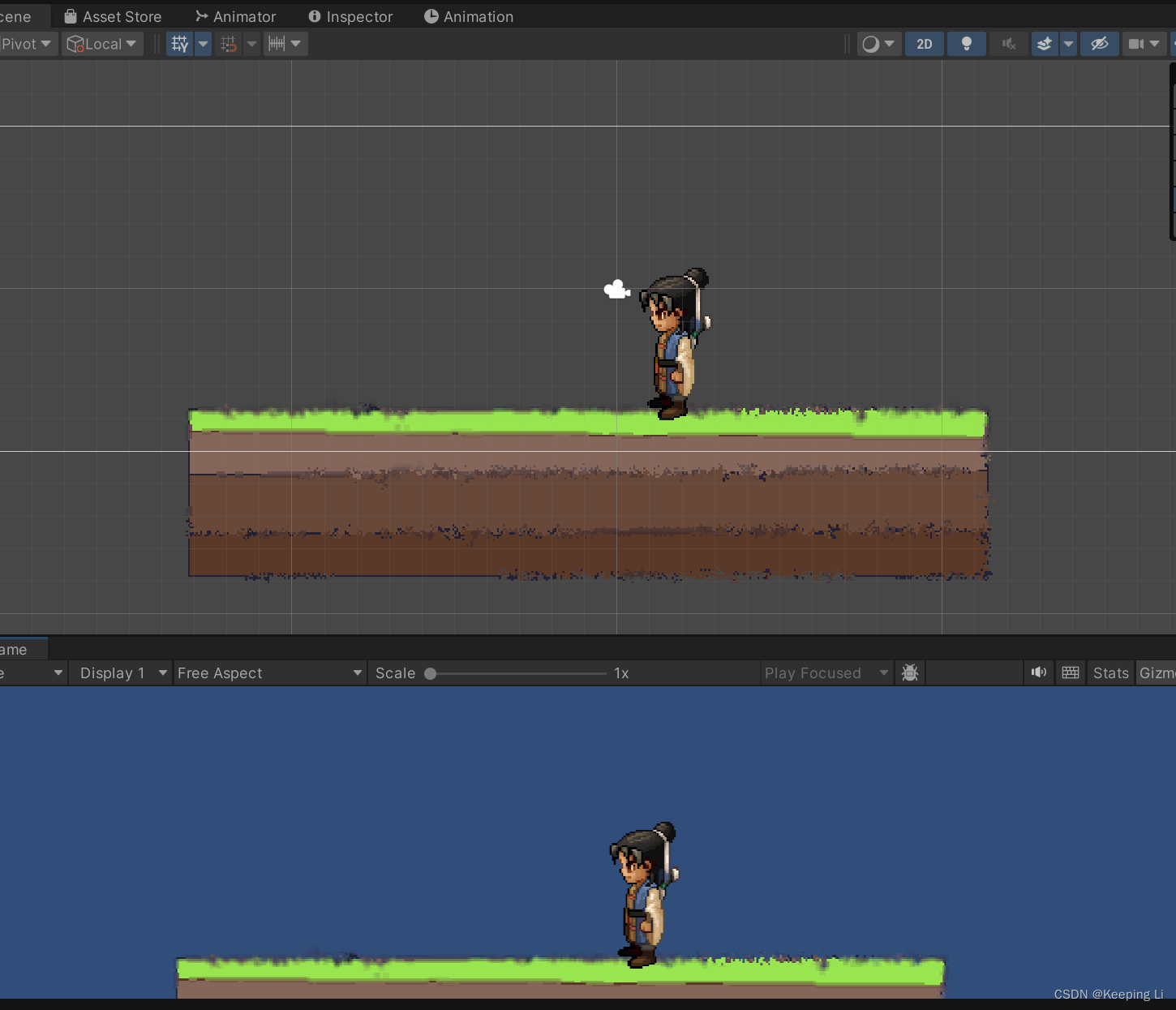Switch to the Animator tab
The image size is (1176, 1010).
tap(236, 16)
